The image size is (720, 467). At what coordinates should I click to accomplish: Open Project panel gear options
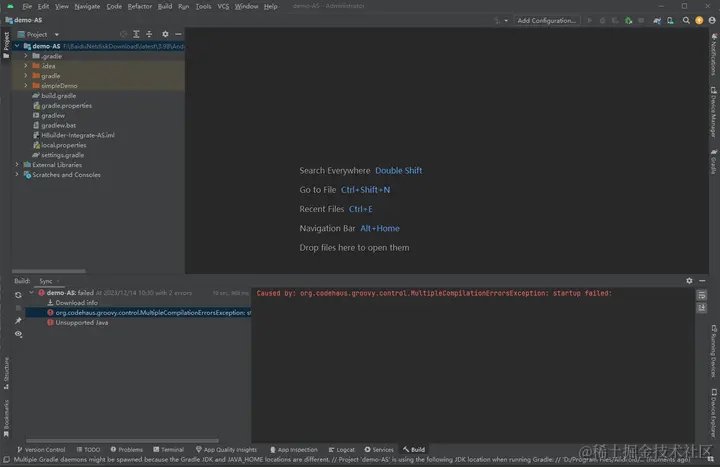[x=165, y=34]
